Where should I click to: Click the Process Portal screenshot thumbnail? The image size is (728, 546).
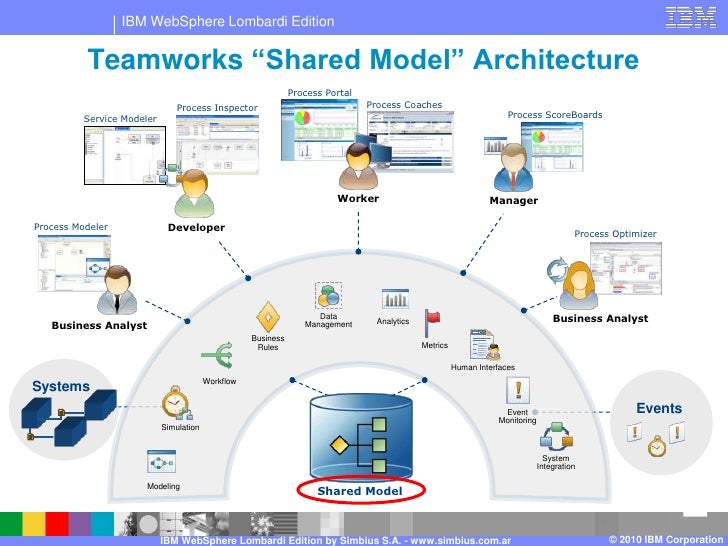[319, 130]
